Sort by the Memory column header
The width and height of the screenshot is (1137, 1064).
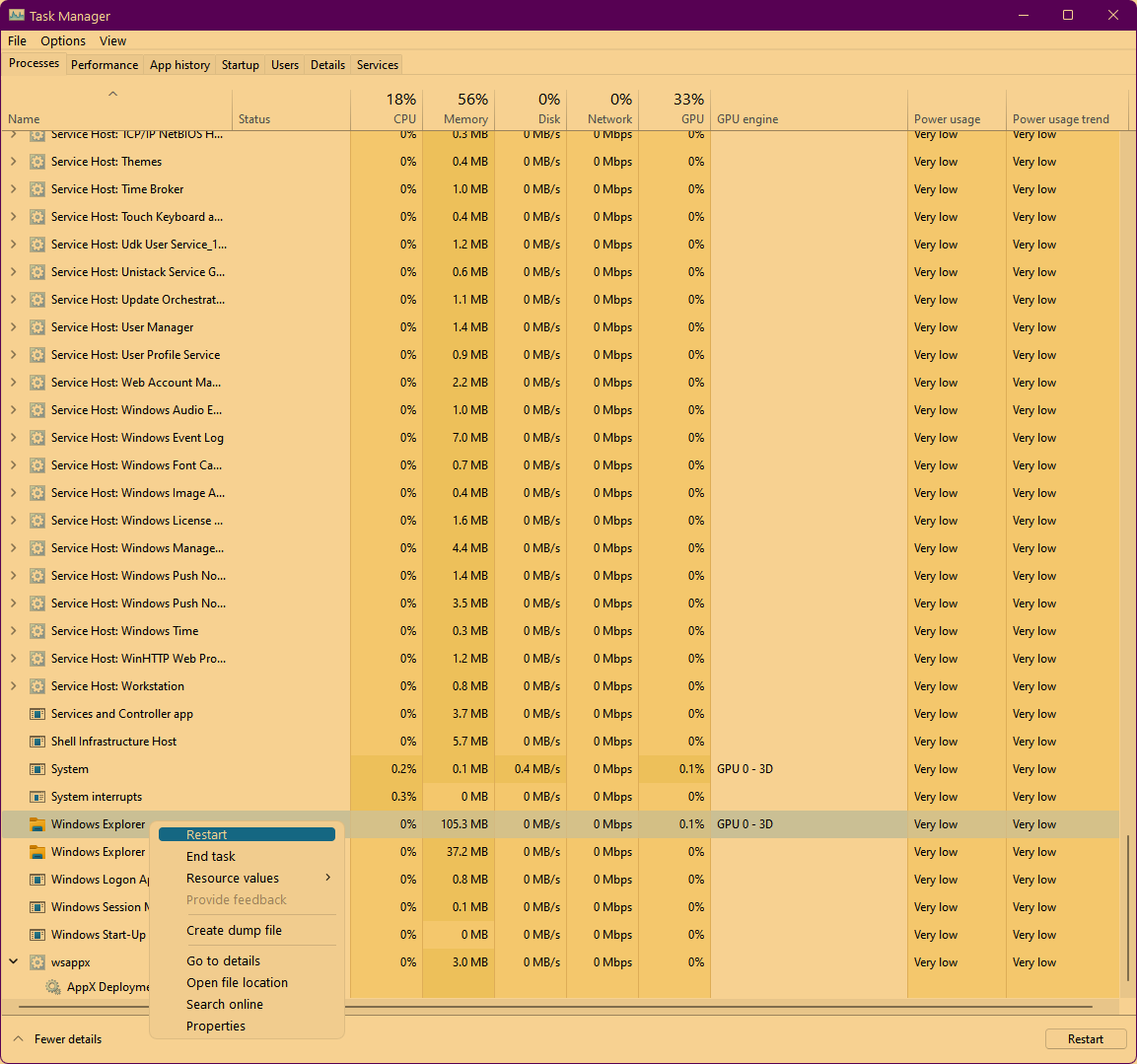(x=459, y=108)
